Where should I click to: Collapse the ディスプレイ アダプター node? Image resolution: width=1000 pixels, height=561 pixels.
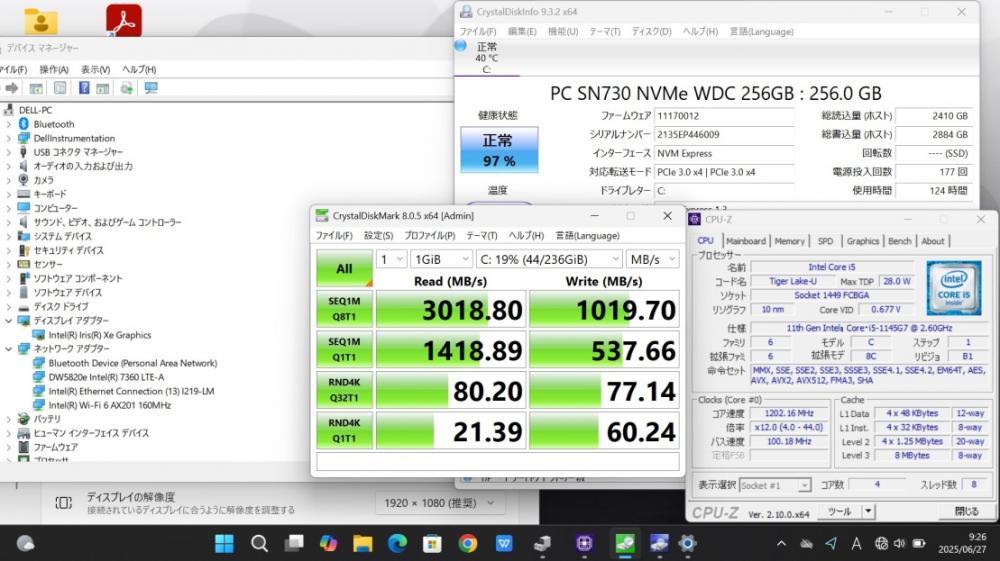8,321
